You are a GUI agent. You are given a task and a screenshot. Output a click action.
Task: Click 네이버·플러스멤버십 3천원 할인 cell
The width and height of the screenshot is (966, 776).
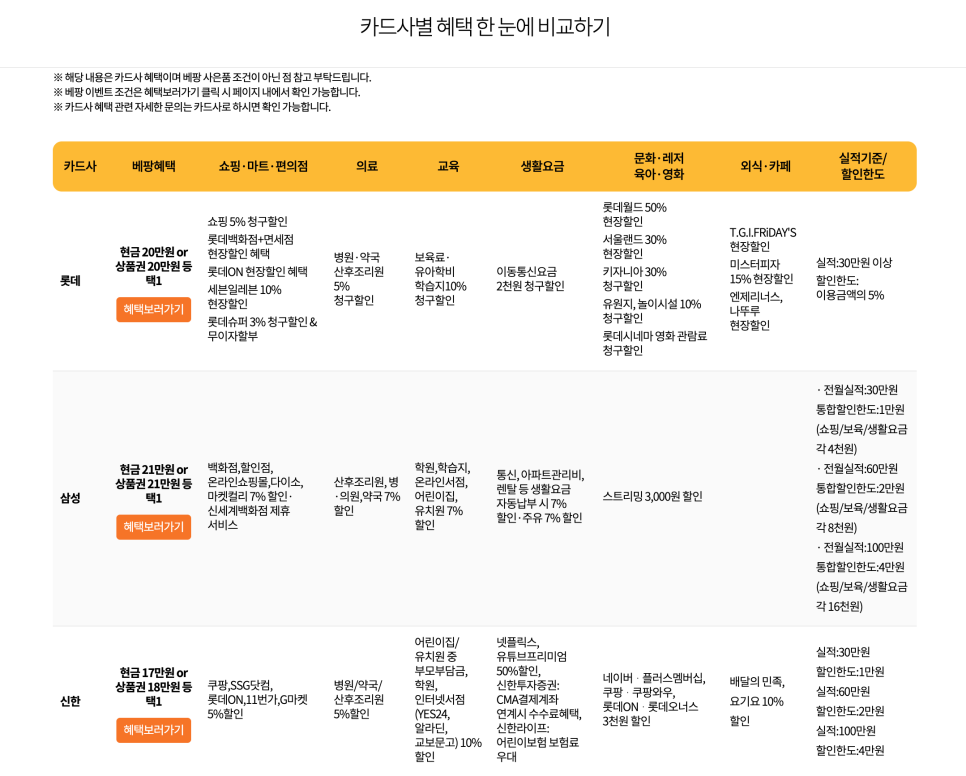coord(654,700)
